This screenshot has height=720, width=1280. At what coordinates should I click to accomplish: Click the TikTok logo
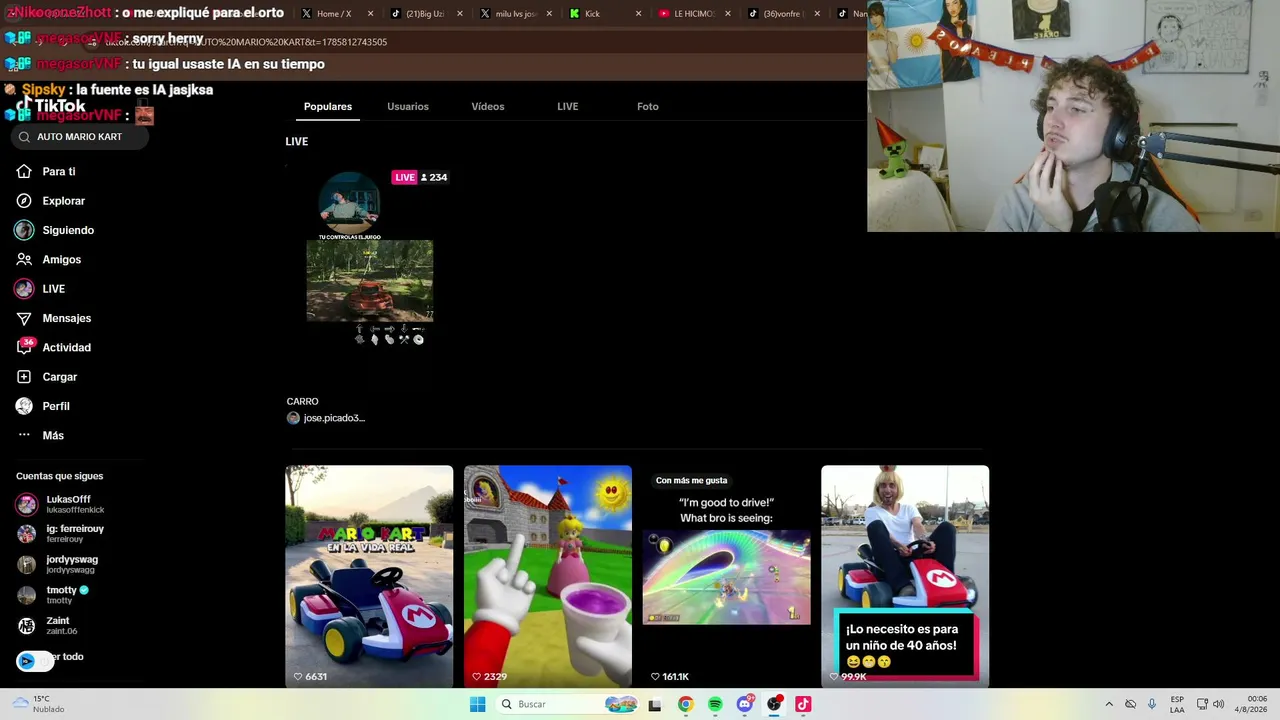pos(52,106)
